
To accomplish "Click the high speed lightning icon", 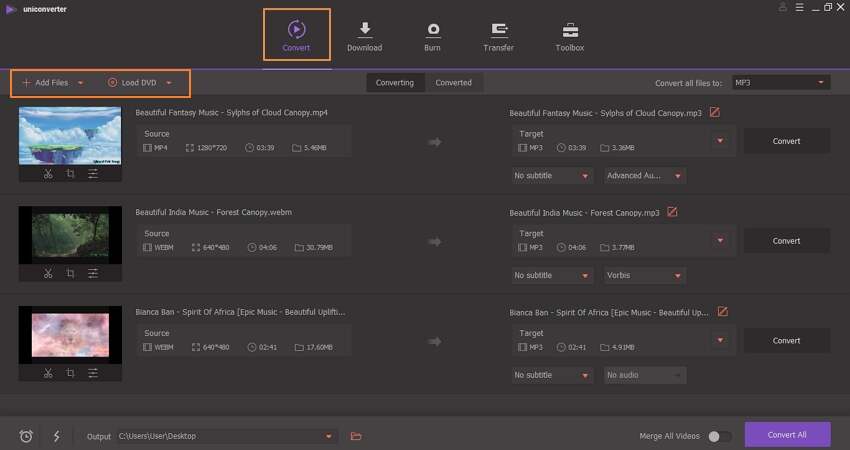I will 56,436.
